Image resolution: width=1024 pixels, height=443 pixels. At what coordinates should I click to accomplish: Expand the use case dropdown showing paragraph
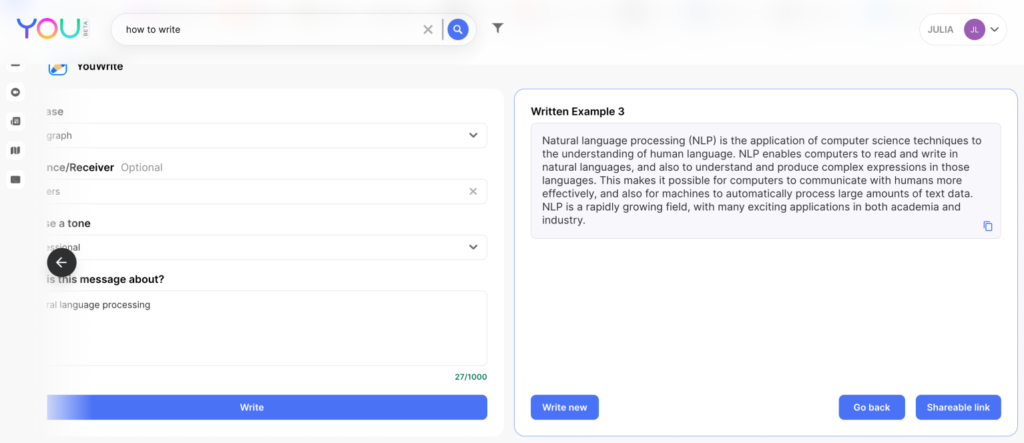coord(473,135)
